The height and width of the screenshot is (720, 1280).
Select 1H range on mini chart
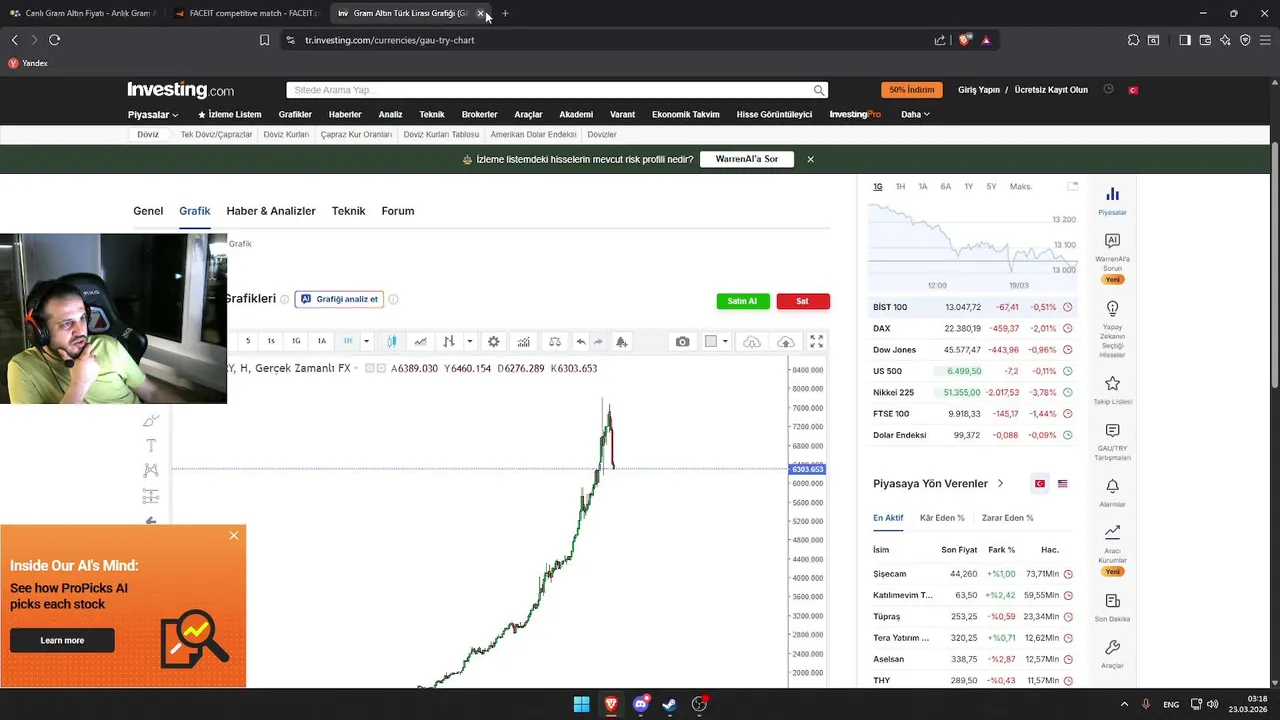coord(900,187)
